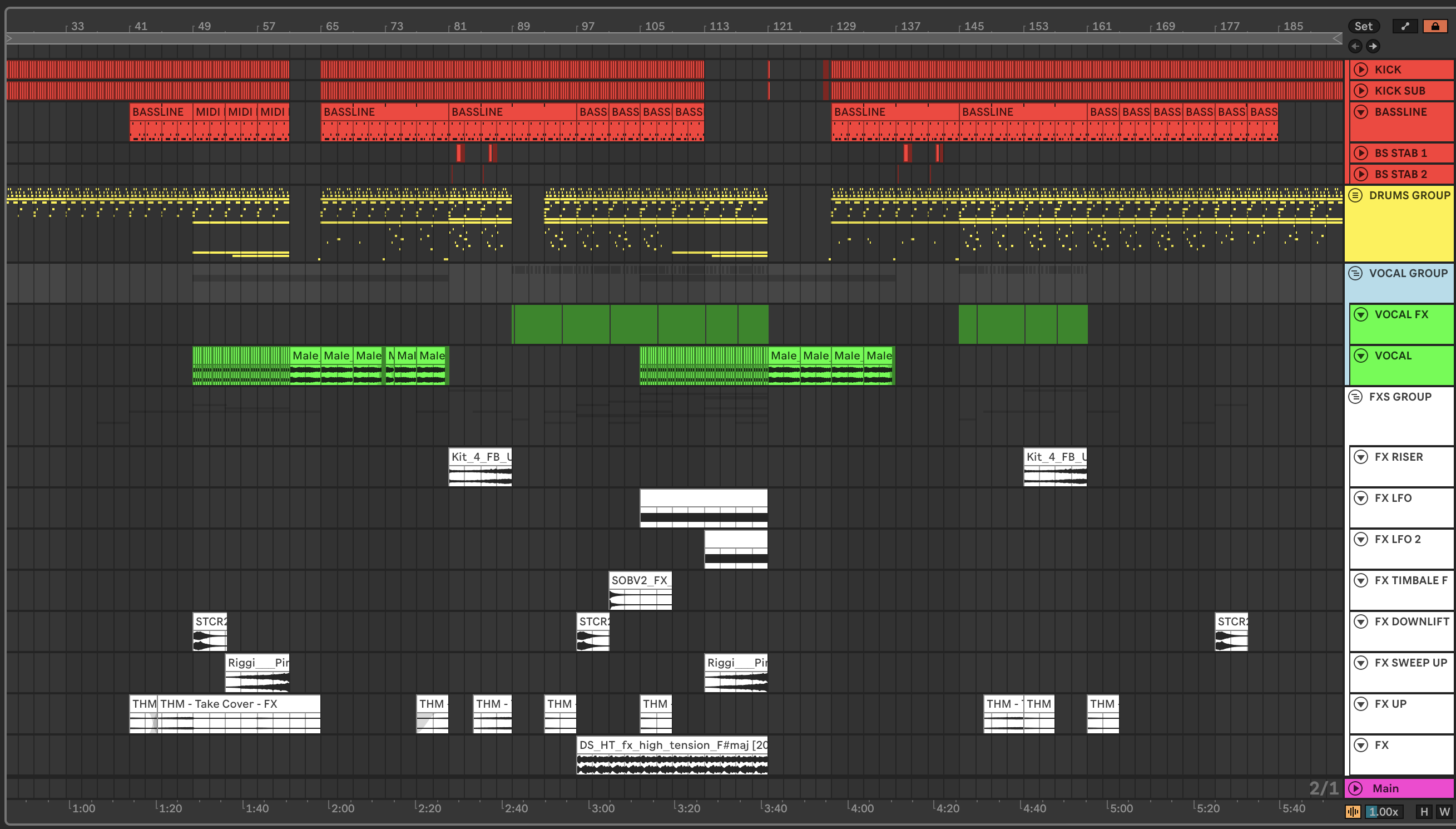Screen dimensions: 1456x829
Task: Click the VOCAL track fold icon
Action: (x=1361, y=356)
